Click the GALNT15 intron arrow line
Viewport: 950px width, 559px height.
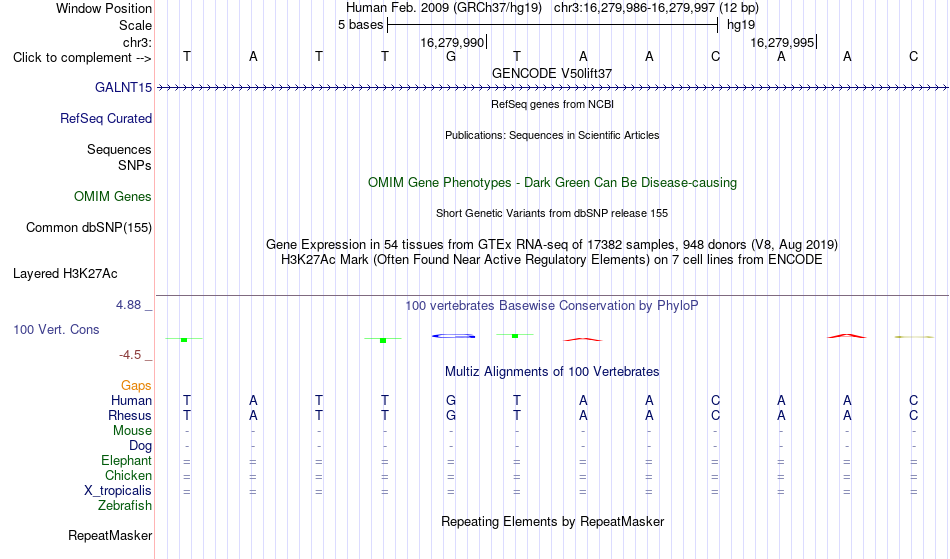click(x=552, y=88)
